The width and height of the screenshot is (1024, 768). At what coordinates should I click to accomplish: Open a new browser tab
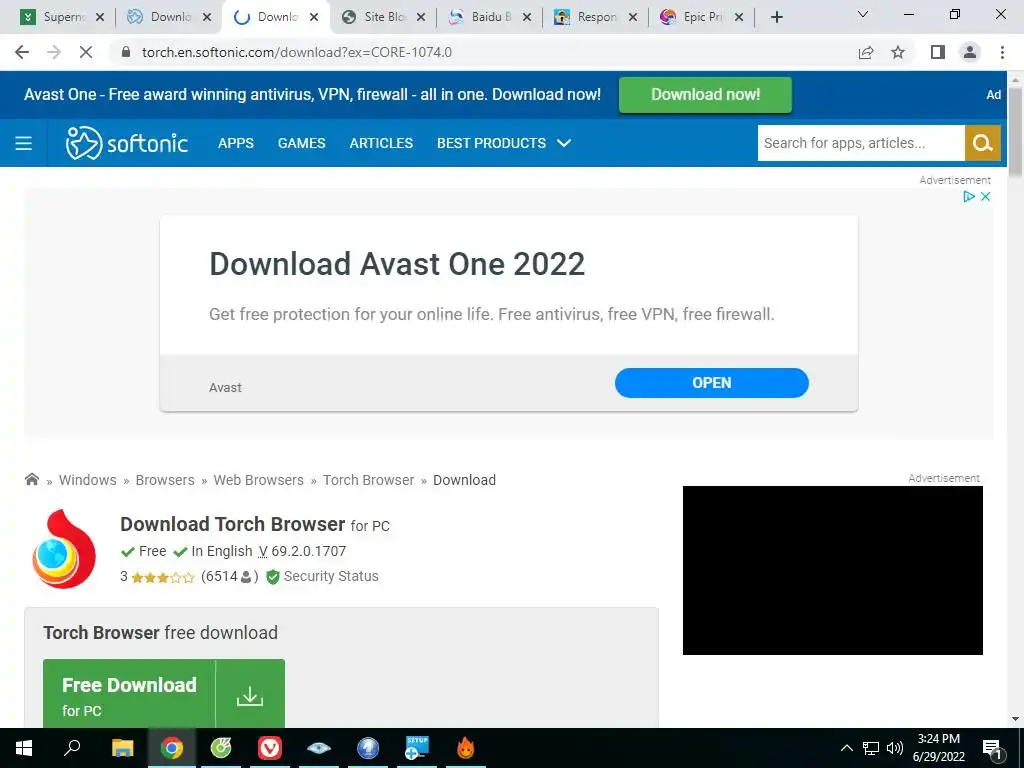pyautogui.click(x=776, y=17)
